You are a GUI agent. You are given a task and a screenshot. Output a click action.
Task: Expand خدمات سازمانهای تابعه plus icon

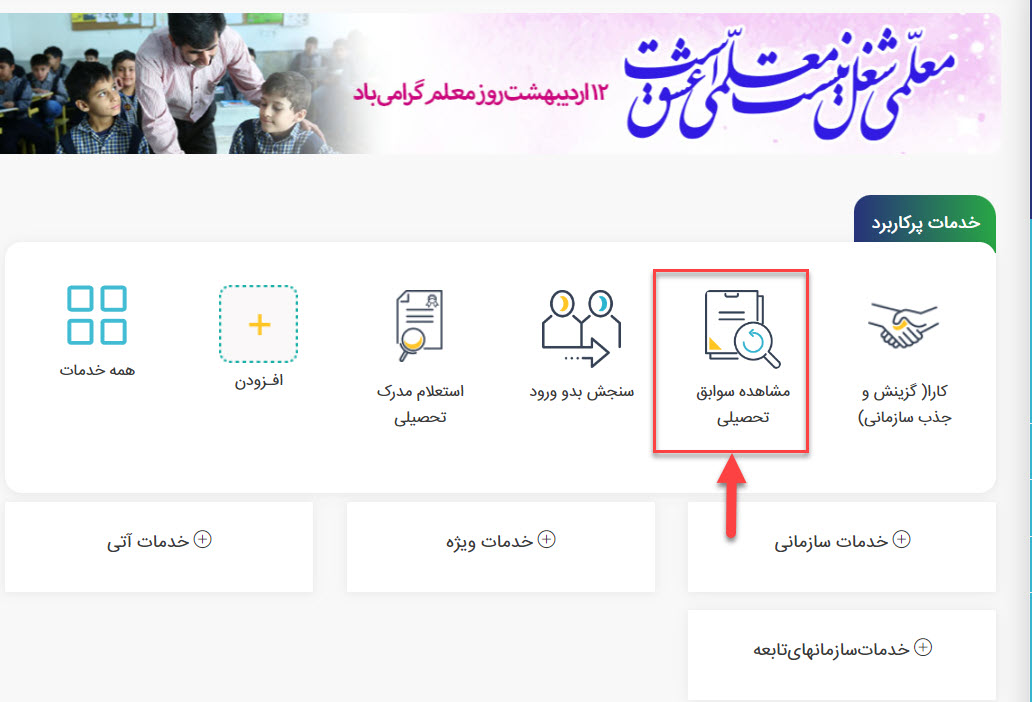point(923,647)
